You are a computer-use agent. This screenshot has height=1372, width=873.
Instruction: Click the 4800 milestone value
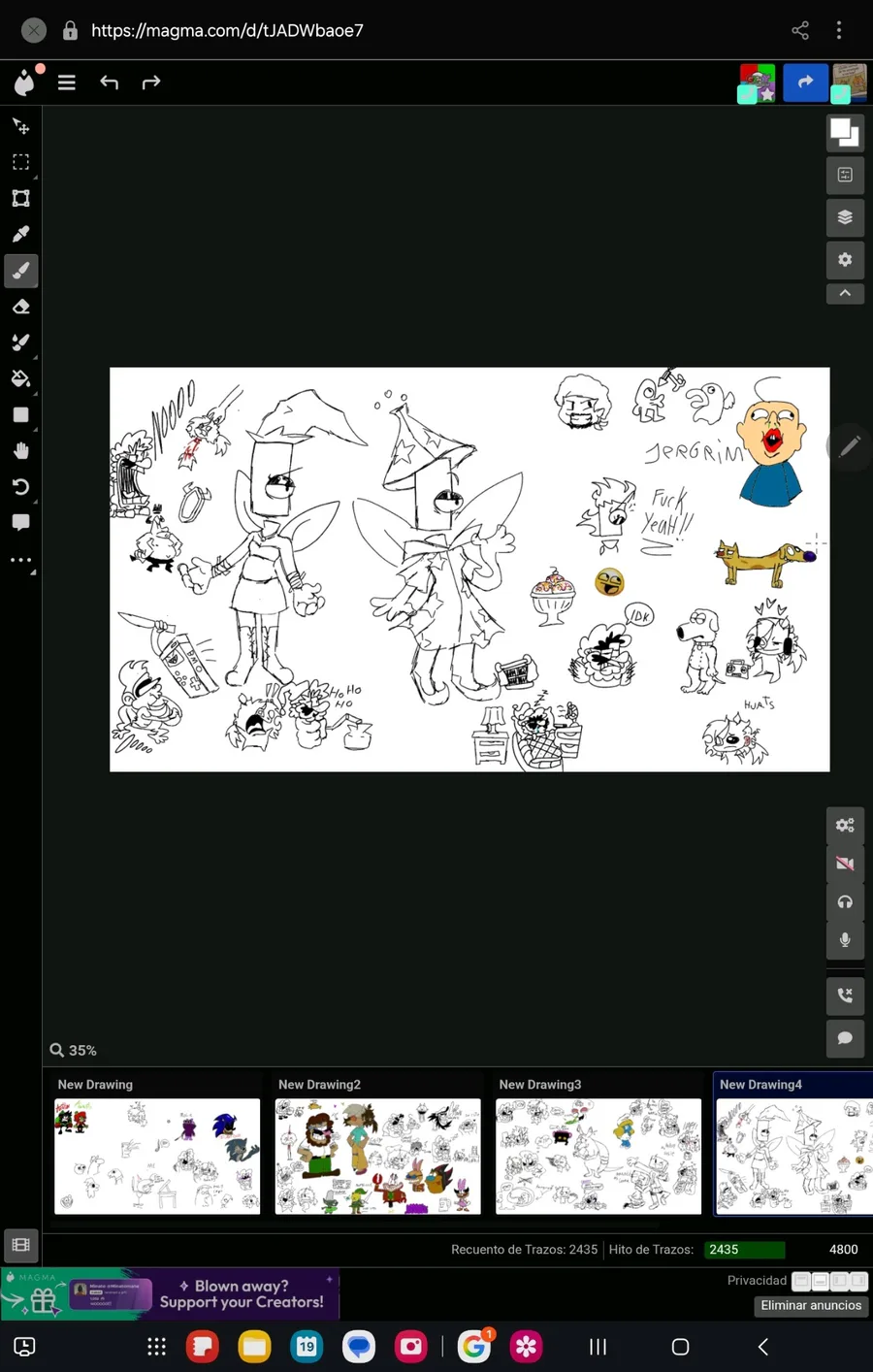click(x=843, y=1250)
